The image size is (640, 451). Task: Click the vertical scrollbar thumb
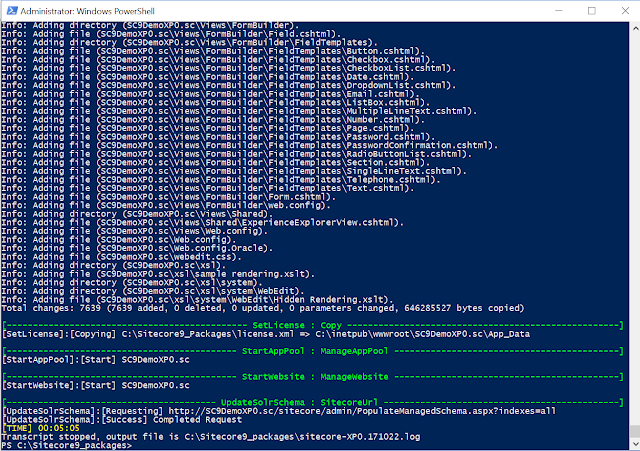(635, 431)
